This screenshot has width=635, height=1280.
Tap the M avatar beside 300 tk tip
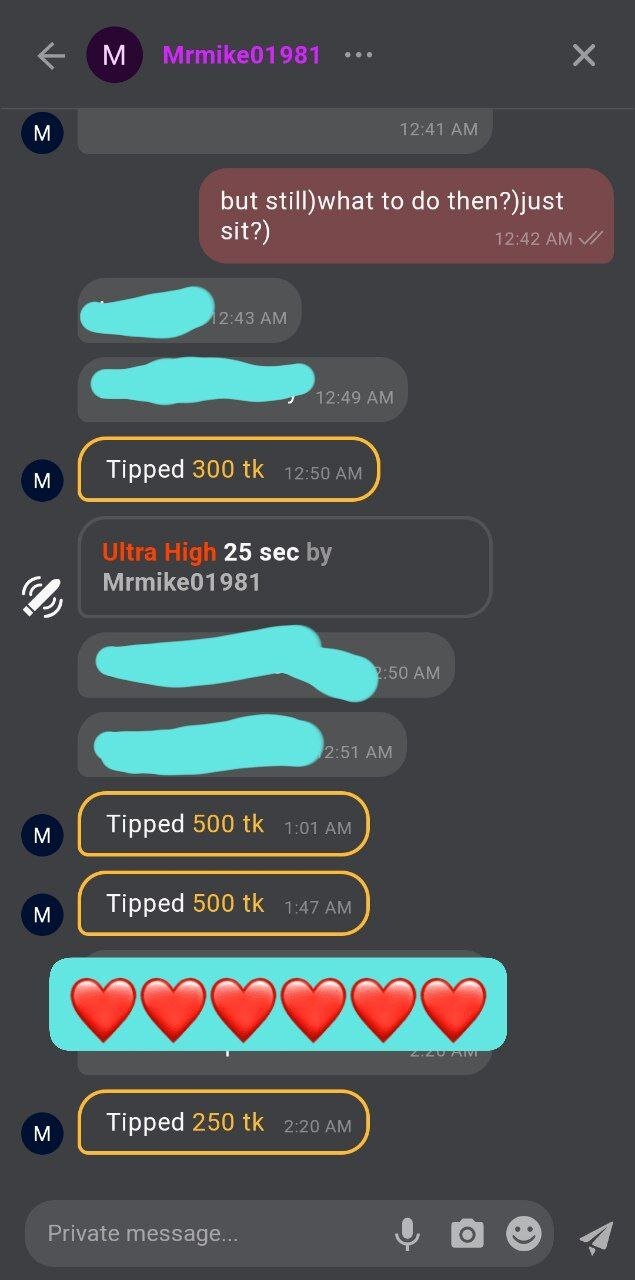pos(42,480)
